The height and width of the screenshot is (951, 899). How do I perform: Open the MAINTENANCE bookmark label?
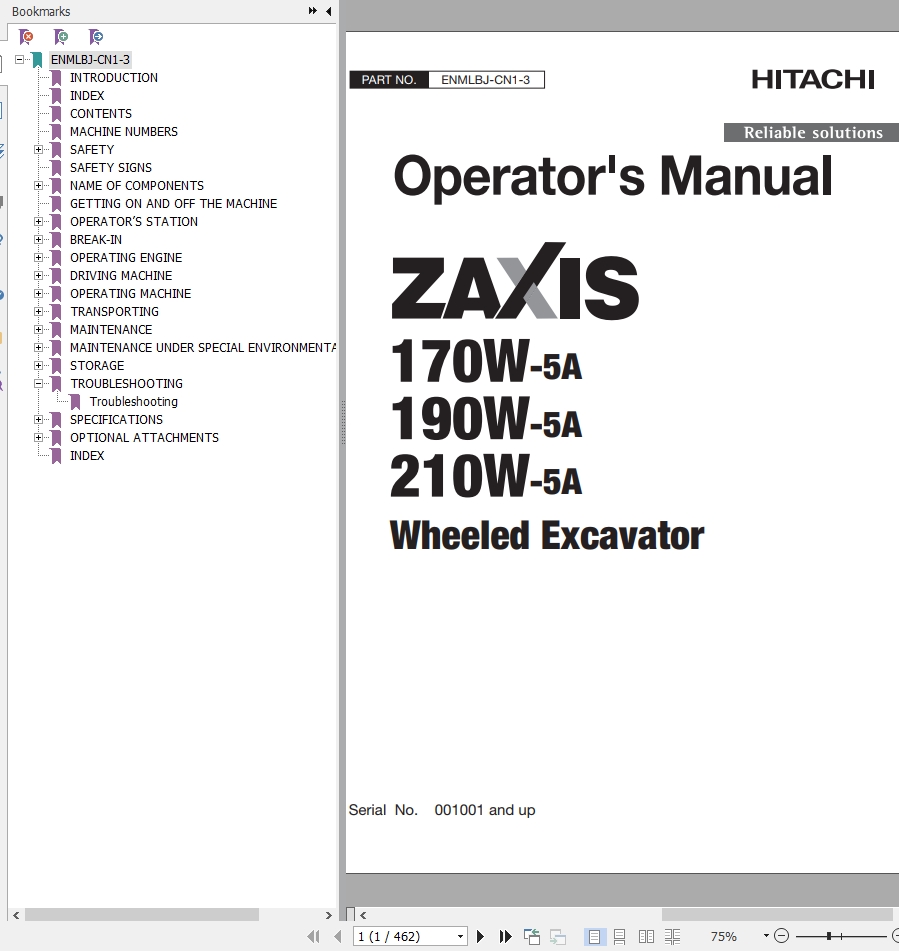[x=111, y=329]
